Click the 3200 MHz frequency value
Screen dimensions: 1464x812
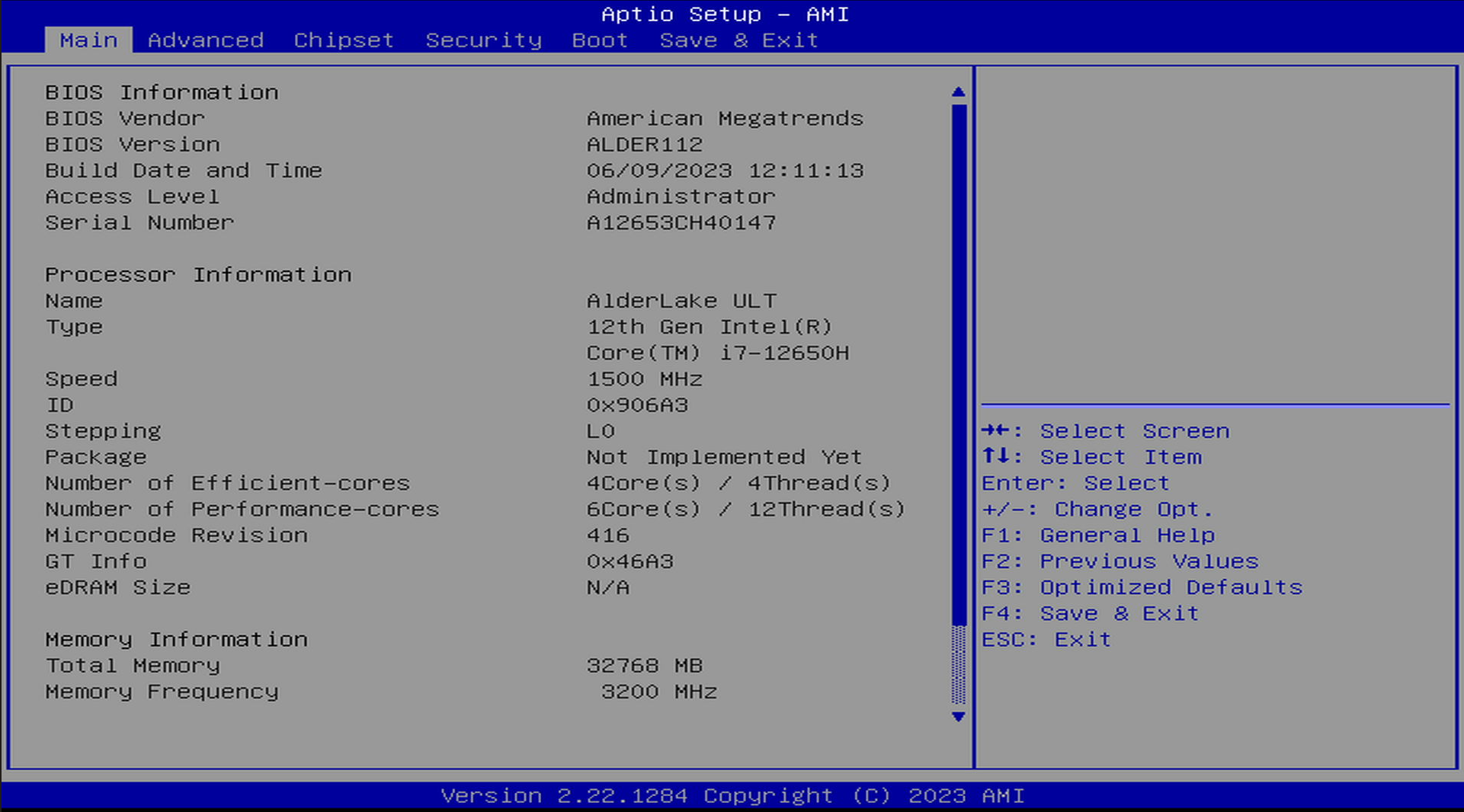click(659, 691)
